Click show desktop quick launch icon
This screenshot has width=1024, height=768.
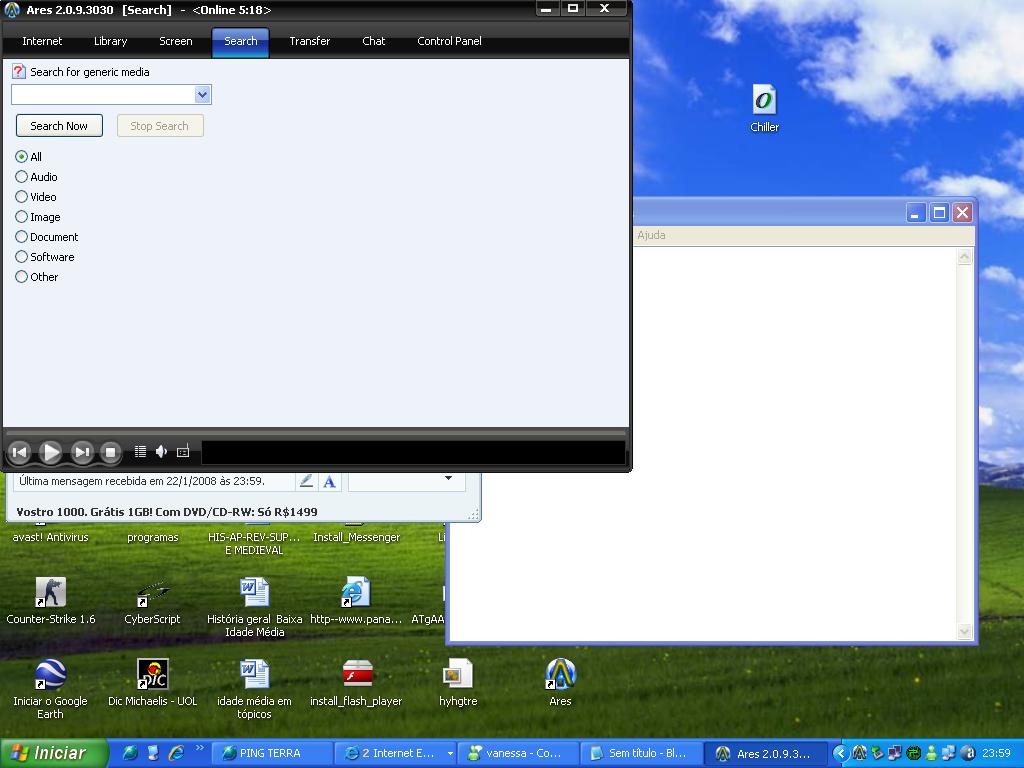153,753
